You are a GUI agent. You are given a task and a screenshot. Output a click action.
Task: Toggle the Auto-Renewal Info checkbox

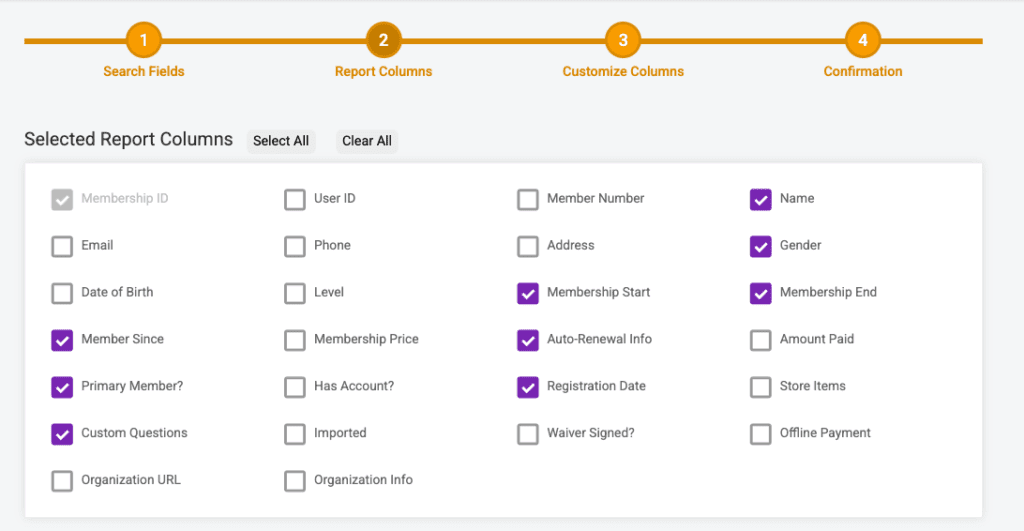[528, 340]
